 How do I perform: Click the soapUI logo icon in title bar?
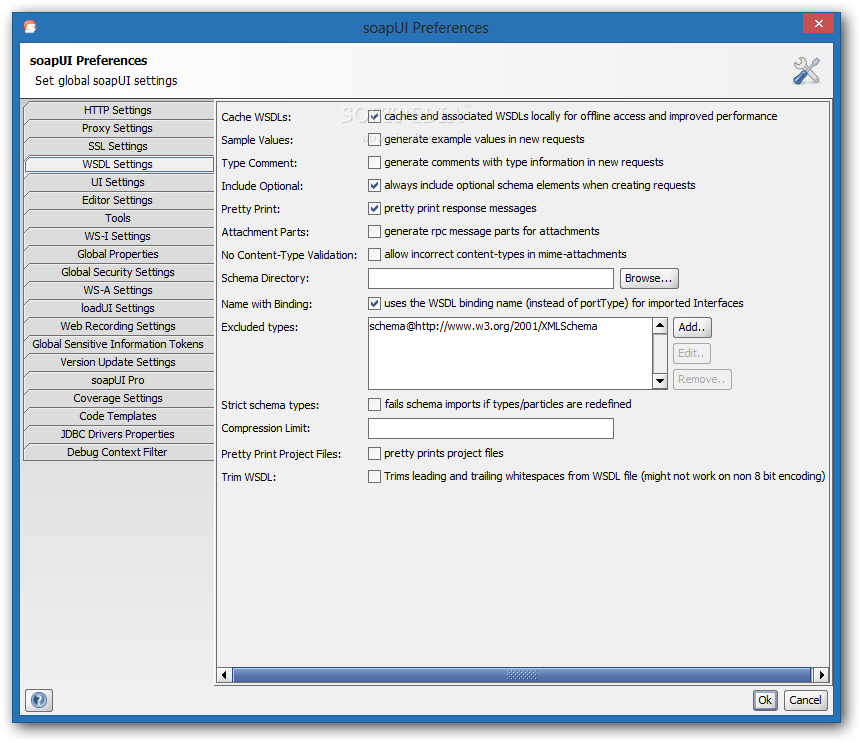(x=30, y=26)
